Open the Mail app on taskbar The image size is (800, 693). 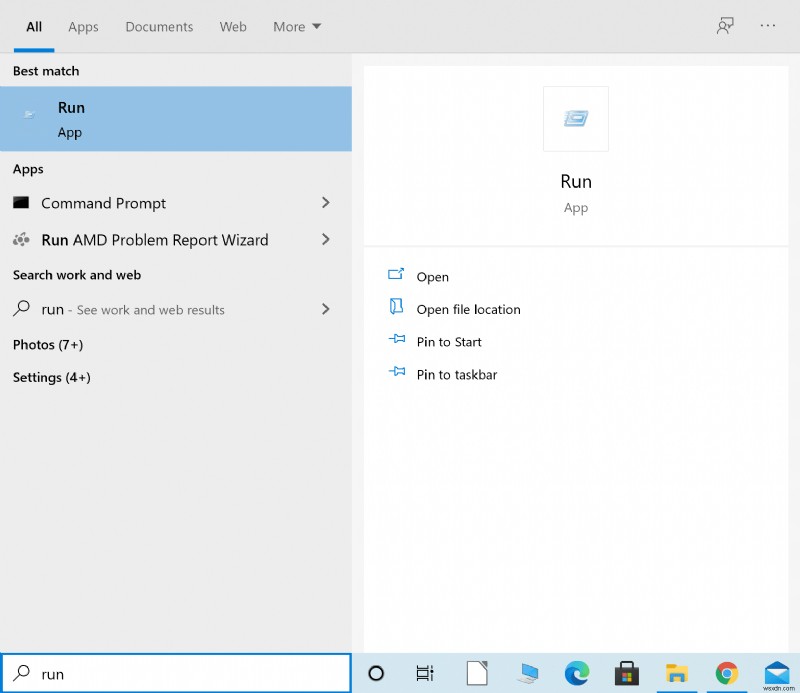click(777, 673)
